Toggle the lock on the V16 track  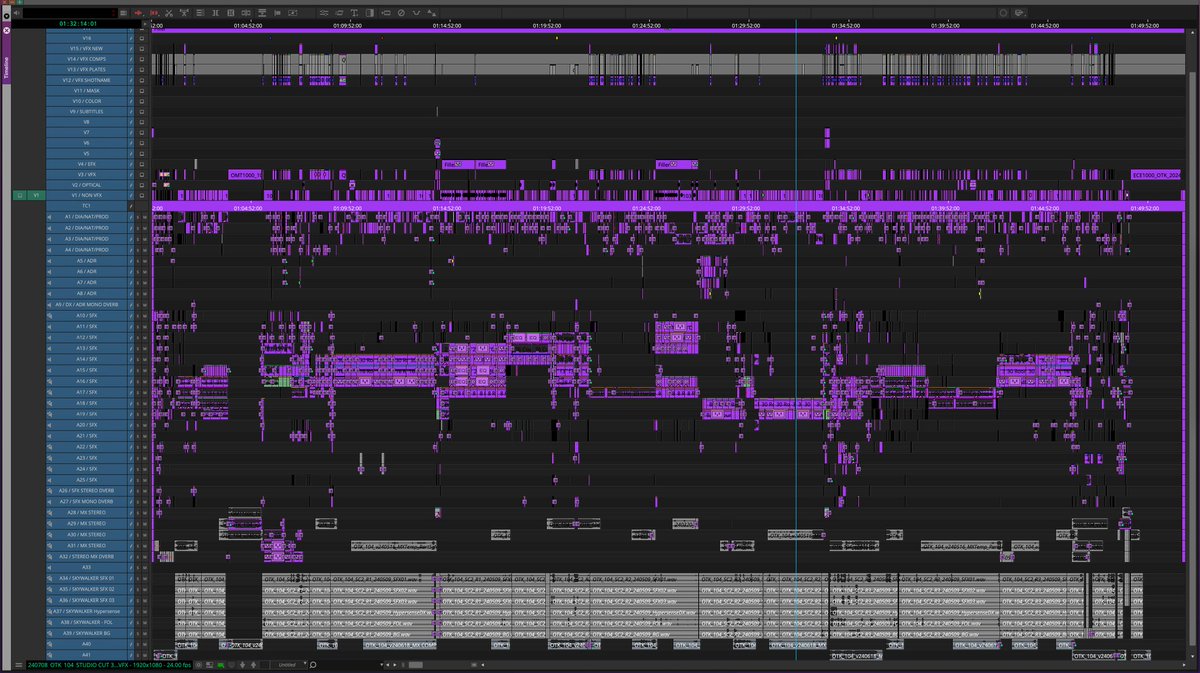142,38
